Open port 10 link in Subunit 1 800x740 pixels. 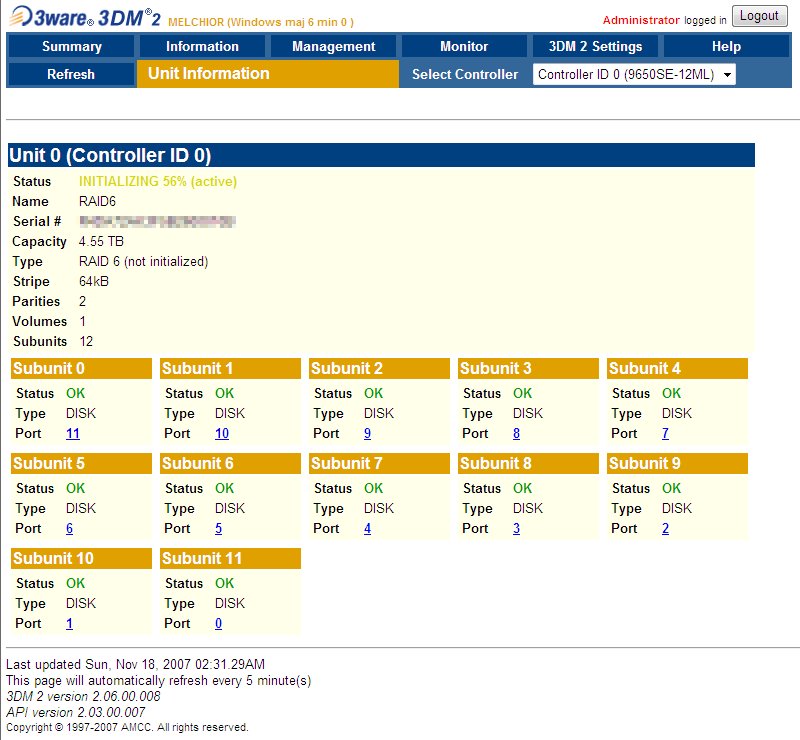[222, 433]
